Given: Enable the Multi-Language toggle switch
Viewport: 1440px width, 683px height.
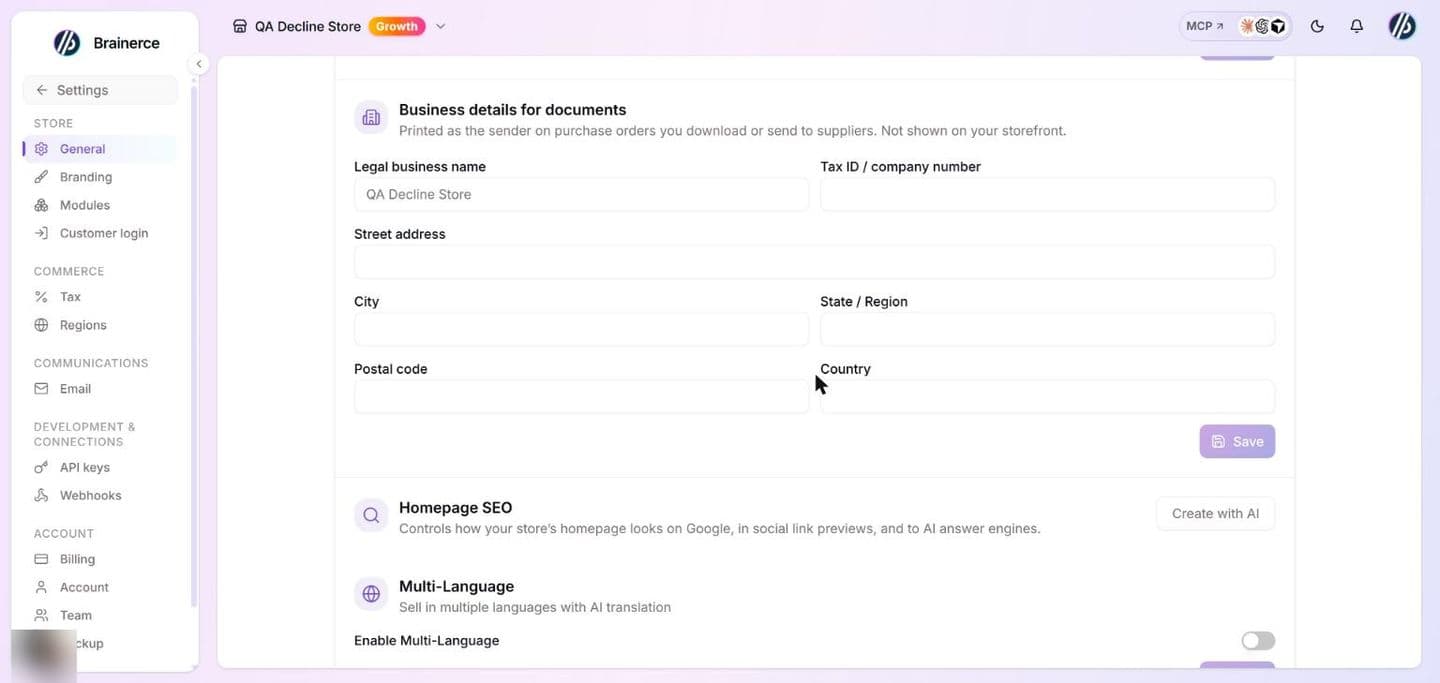Looking at the screenshot, I should click(x=1258, y=641).
